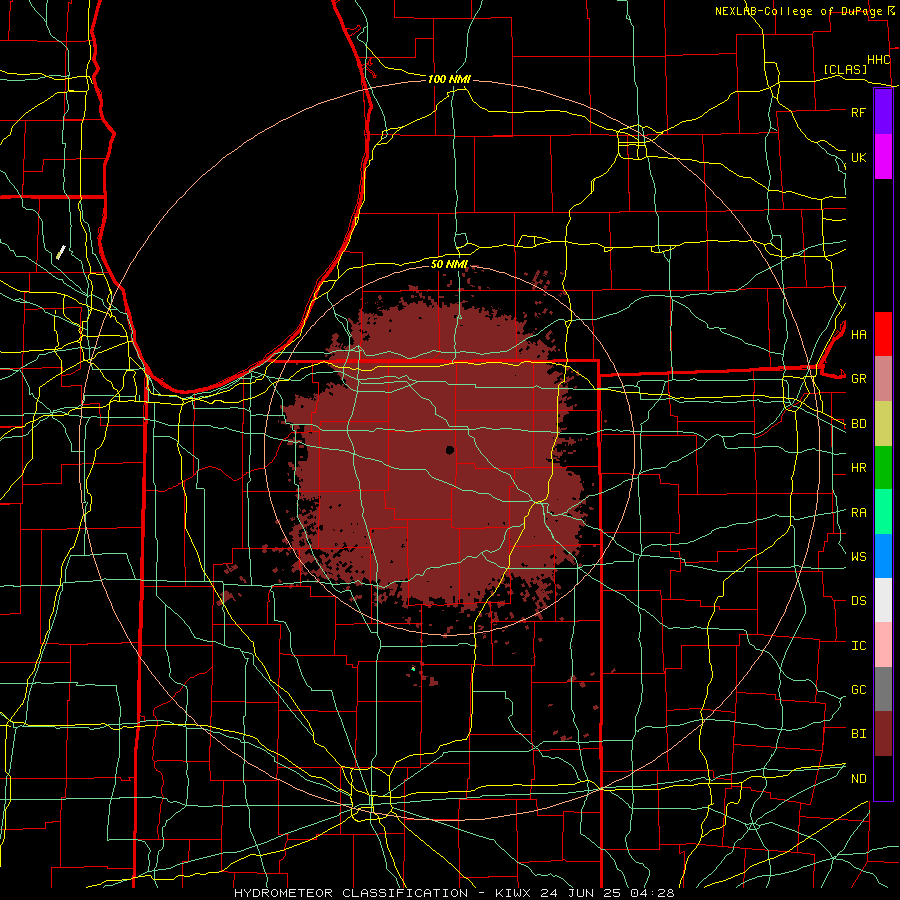Viewport: 900px width, 900px height.
Task: Click the DS legend label
Action: click(858, 601)
